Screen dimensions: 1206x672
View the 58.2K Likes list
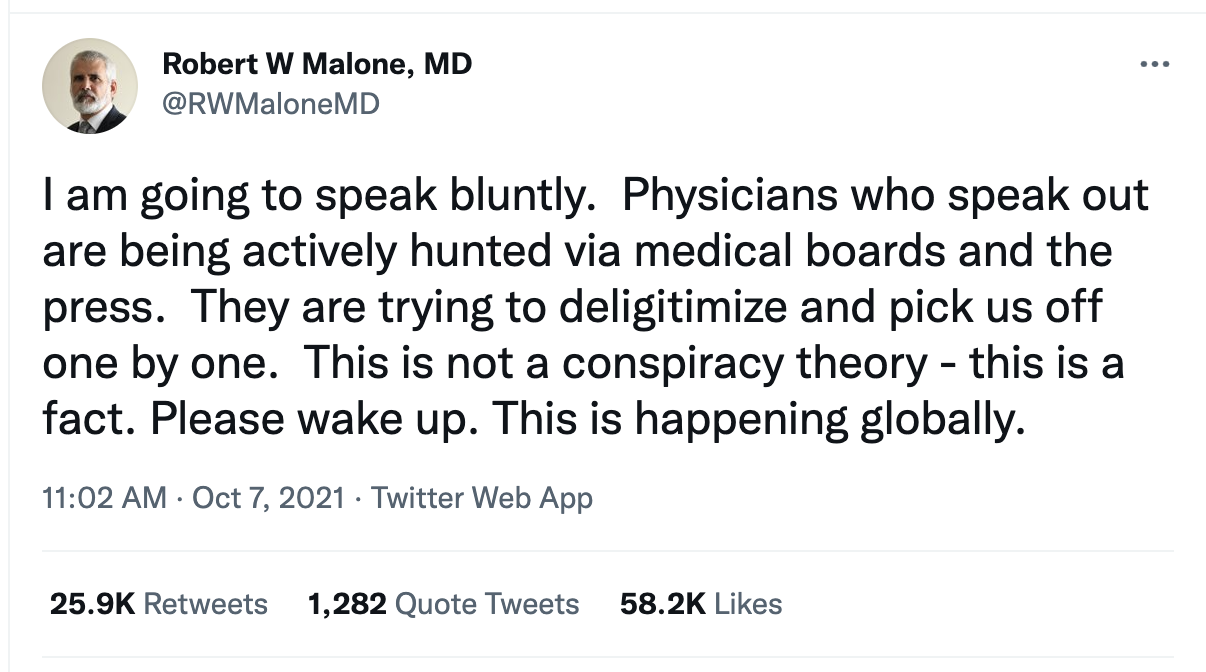click(x=700, y=604)
